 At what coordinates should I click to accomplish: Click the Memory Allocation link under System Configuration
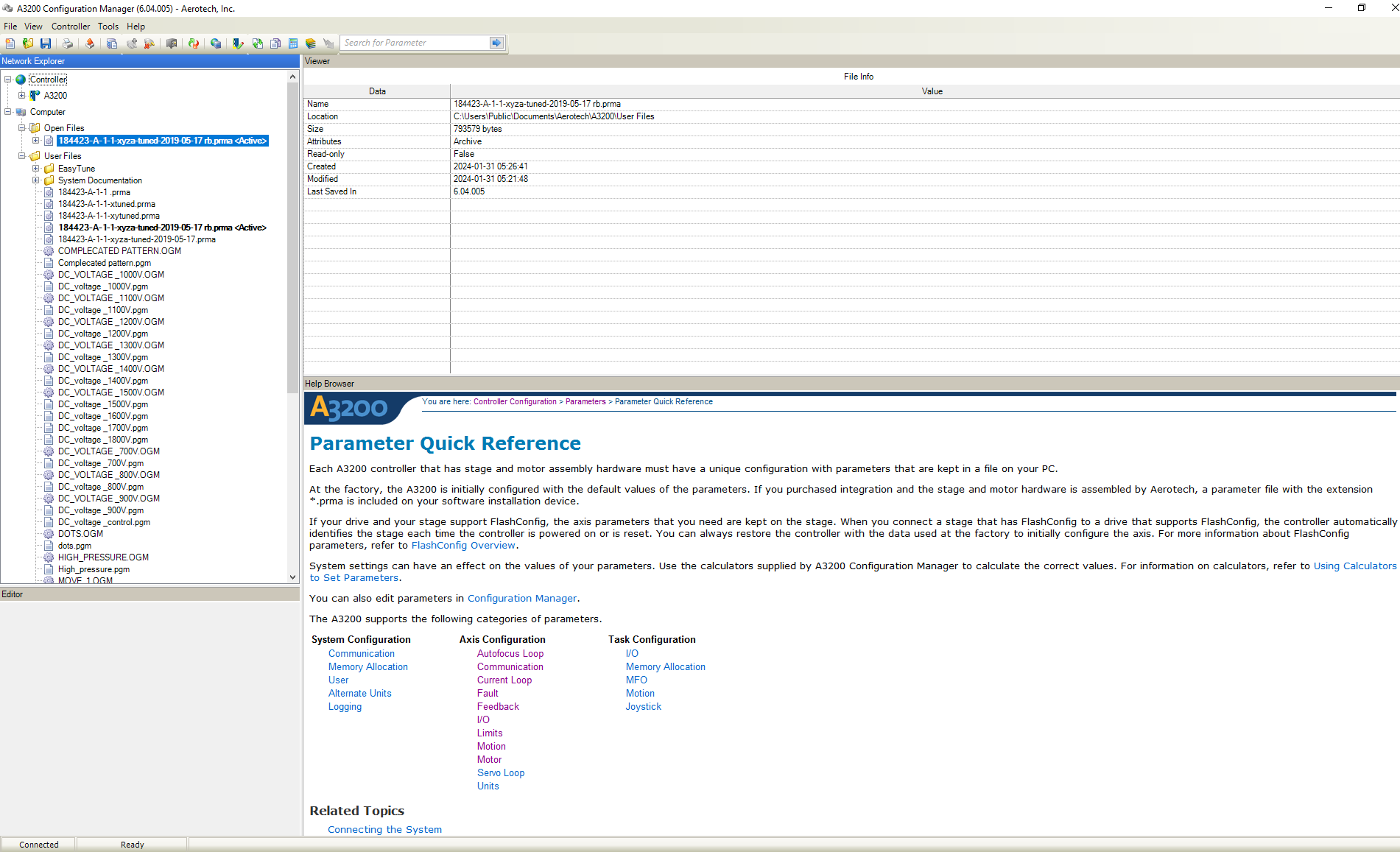click(x=368, y=667)
